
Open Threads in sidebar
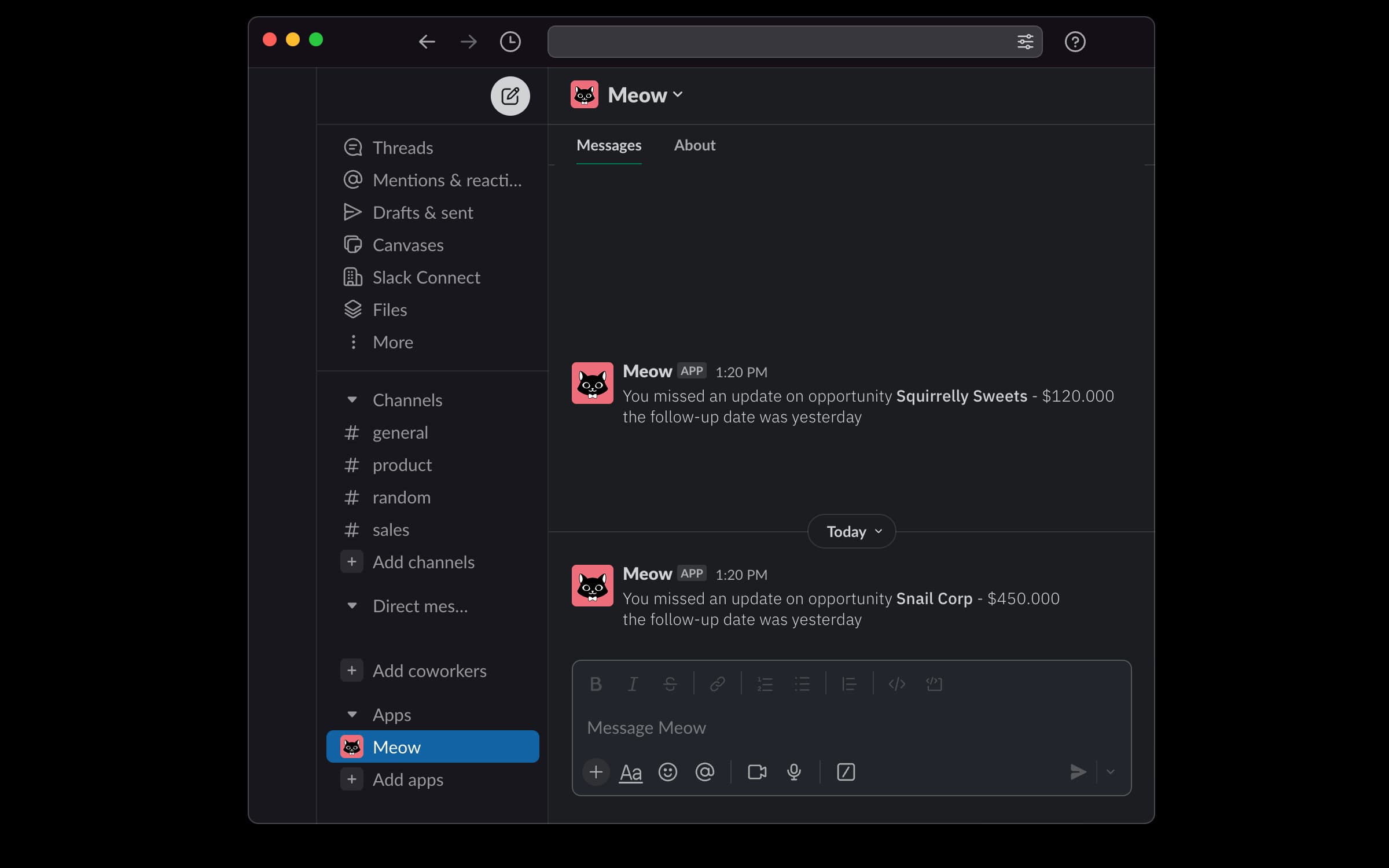coord(432,148)
